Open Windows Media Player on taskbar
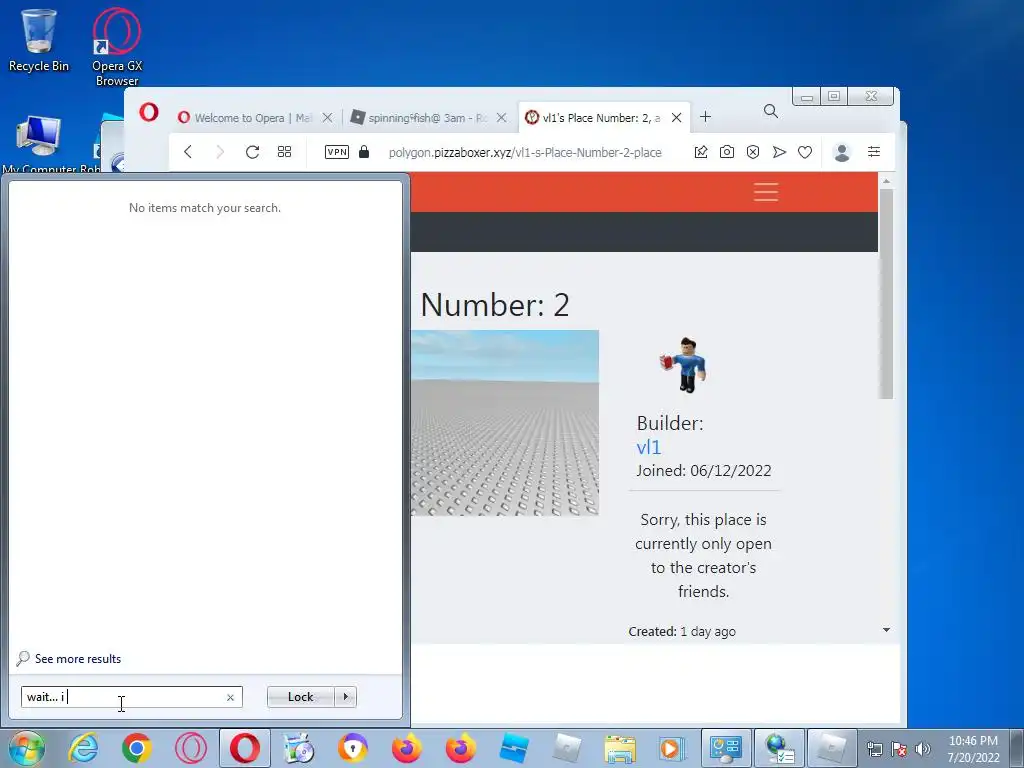 click(671, 748)
